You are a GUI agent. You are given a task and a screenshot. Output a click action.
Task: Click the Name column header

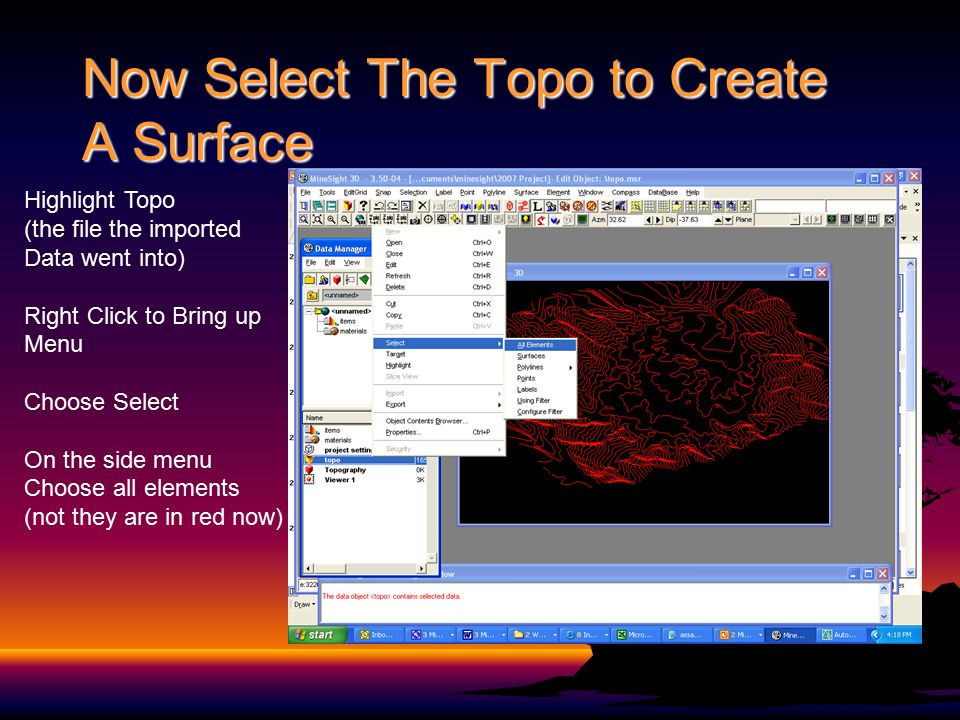click(338, 418)
